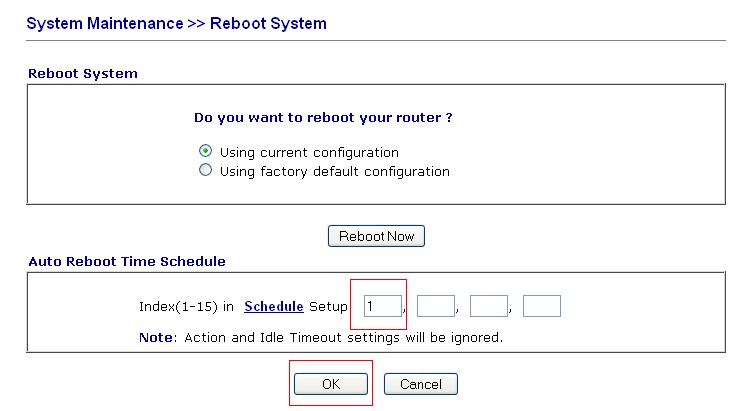
Task: Click the 'Using factory default configuration' label text
Action: pos(334,172)
